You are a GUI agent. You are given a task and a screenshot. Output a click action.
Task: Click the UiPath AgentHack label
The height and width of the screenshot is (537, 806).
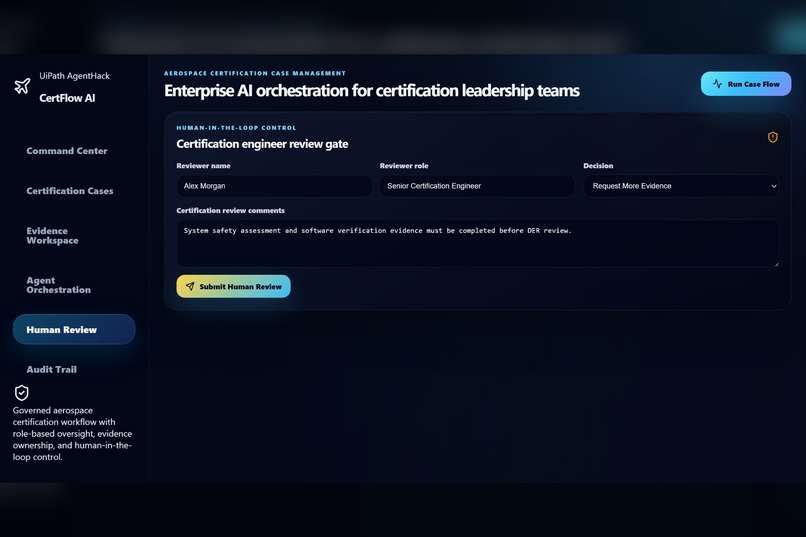(x=75, y=76)
